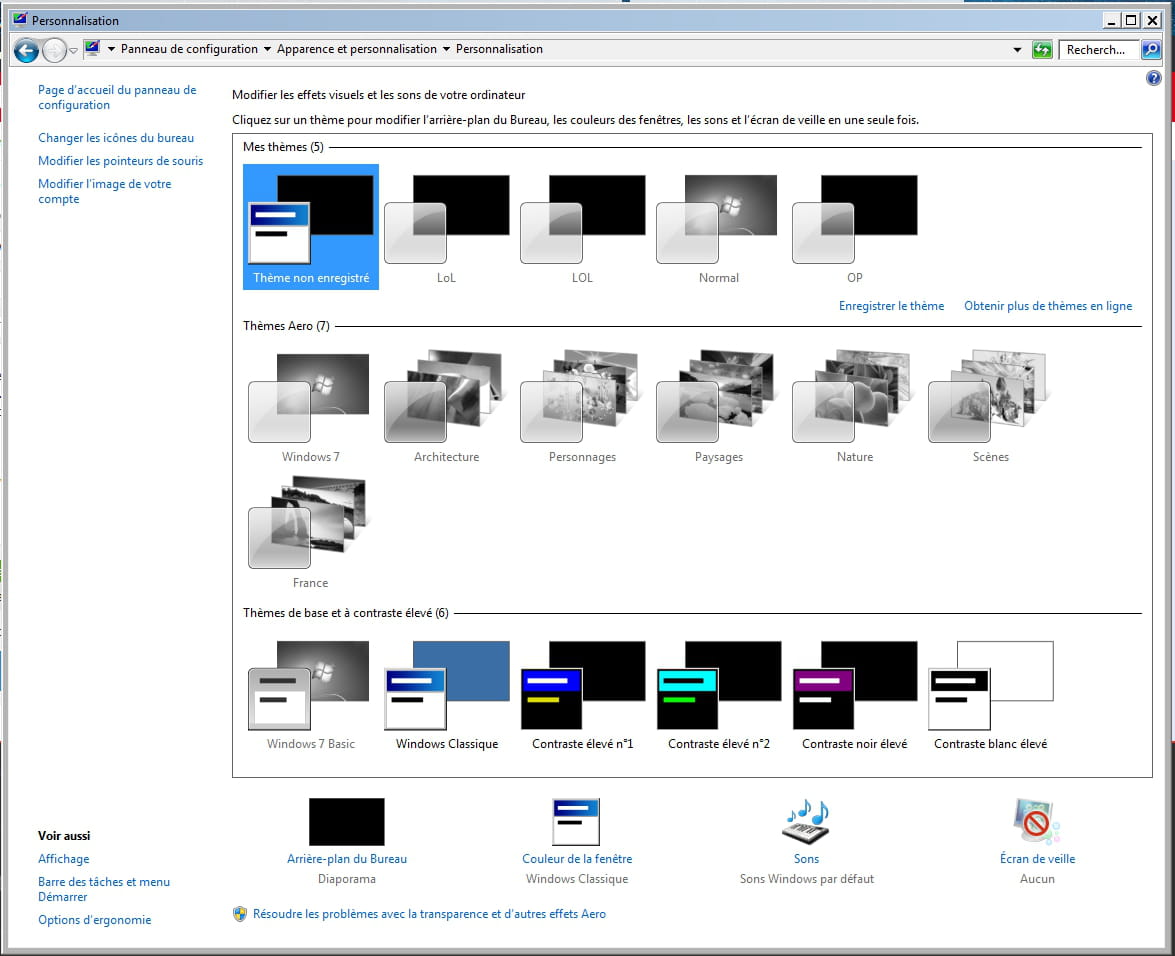Expand dropdown arrow before Panneau de configuration
This screenshot has height=956, width=1175.
coord(112,49)
